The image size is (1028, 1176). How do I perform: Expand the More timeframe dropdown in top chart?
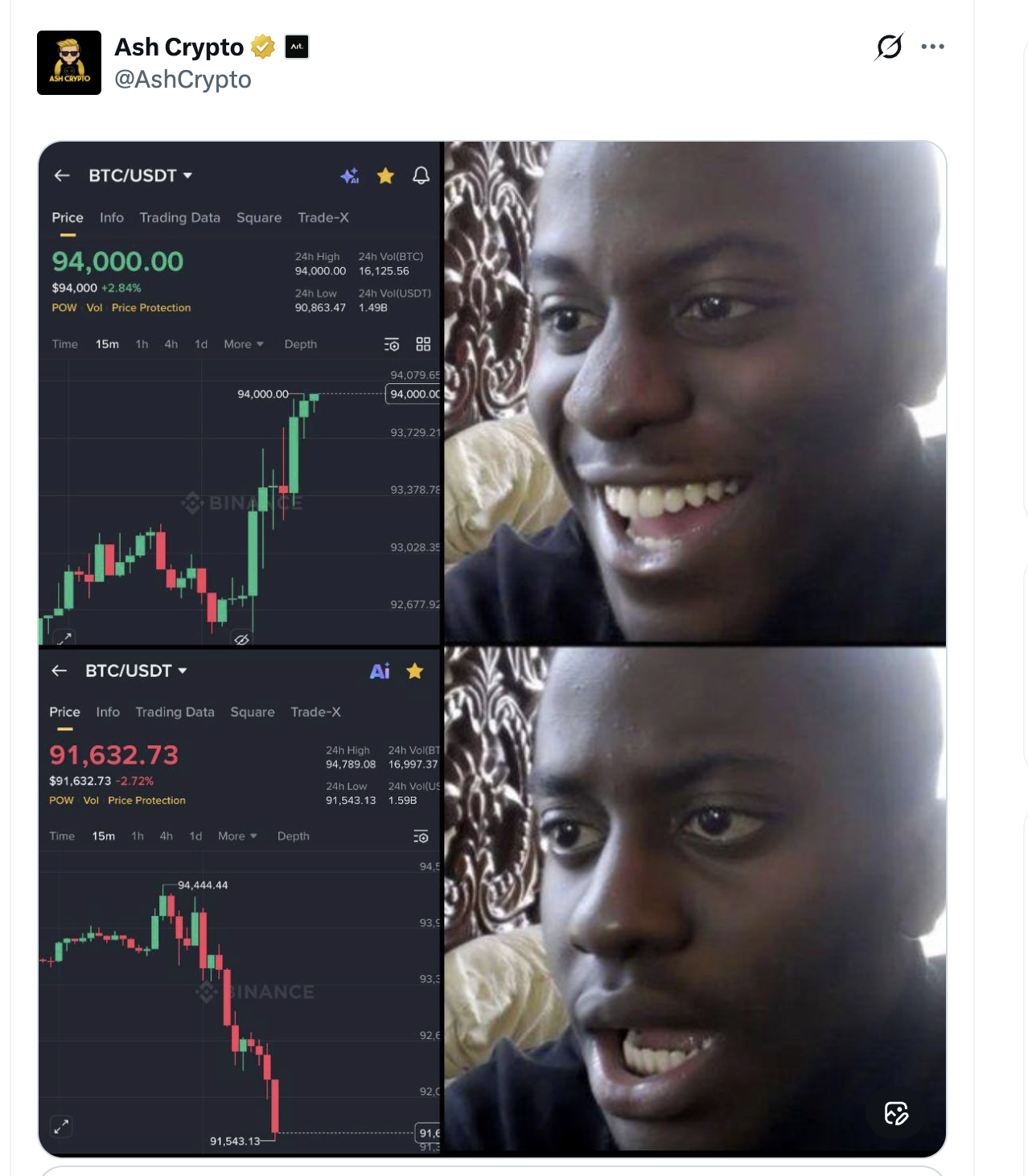244,344
